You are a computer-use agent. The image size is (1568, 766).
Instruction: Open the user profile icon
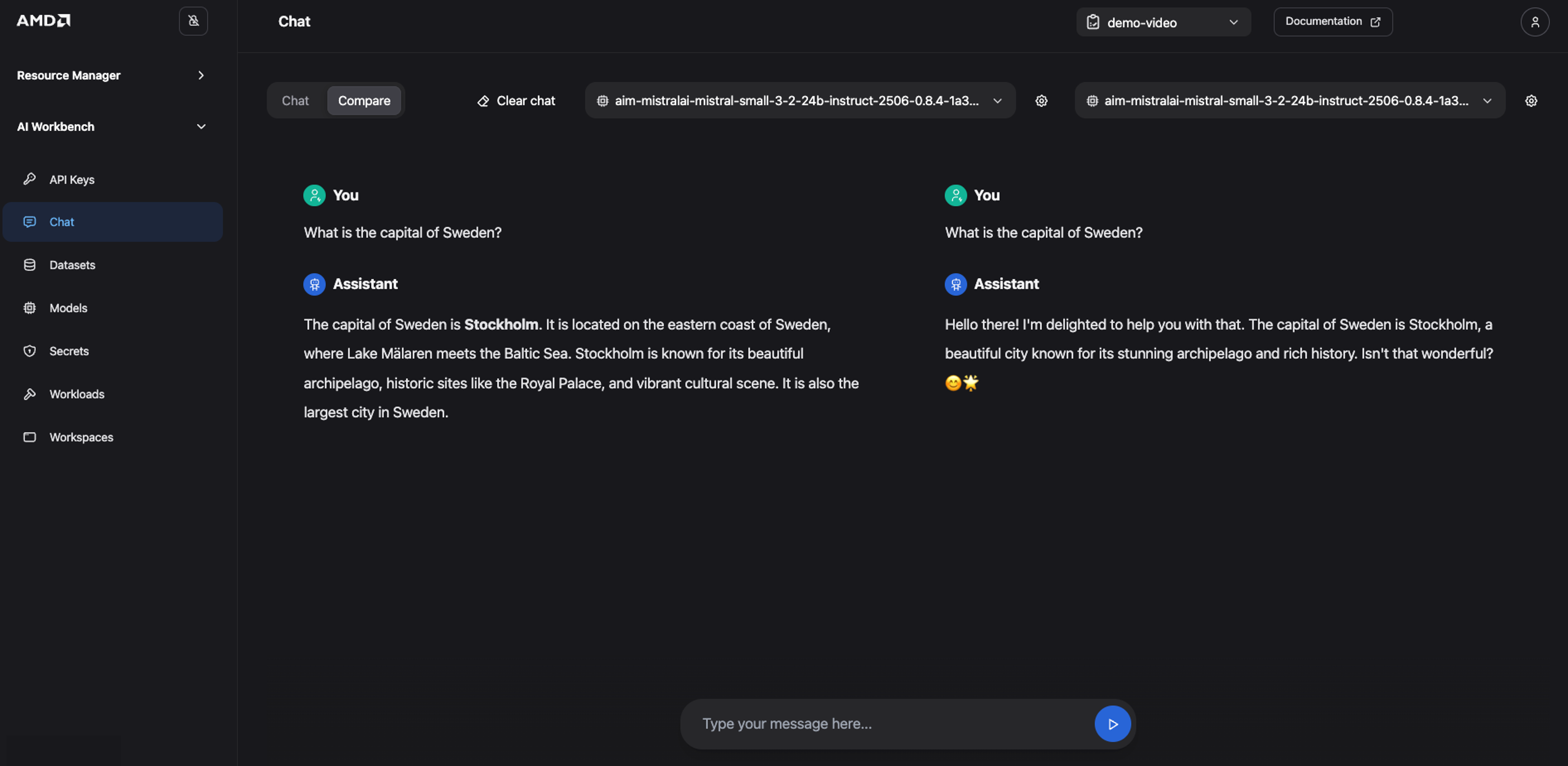pyautogui.click(x=1535, y=22)
